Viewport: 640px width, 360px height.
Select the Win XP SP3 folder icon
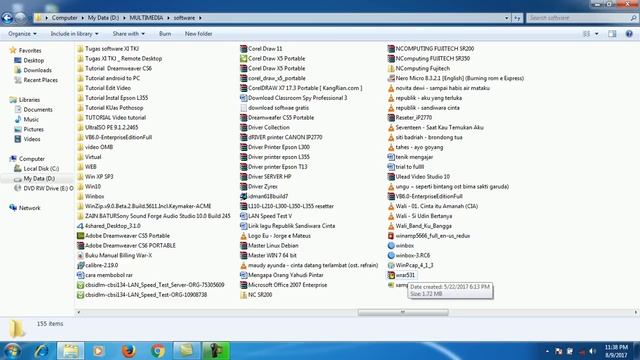[80, 177]
